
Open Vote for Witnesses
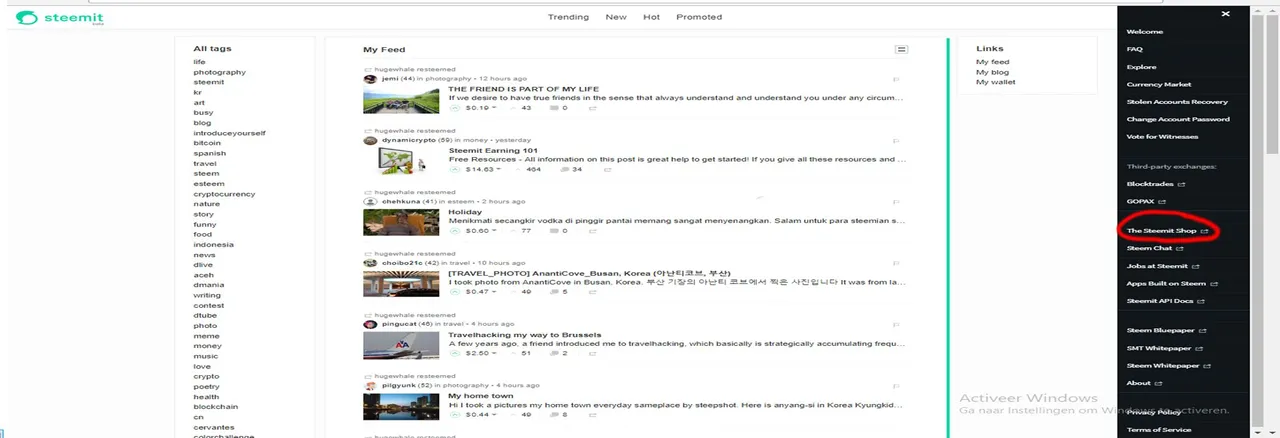[1162, 137]
